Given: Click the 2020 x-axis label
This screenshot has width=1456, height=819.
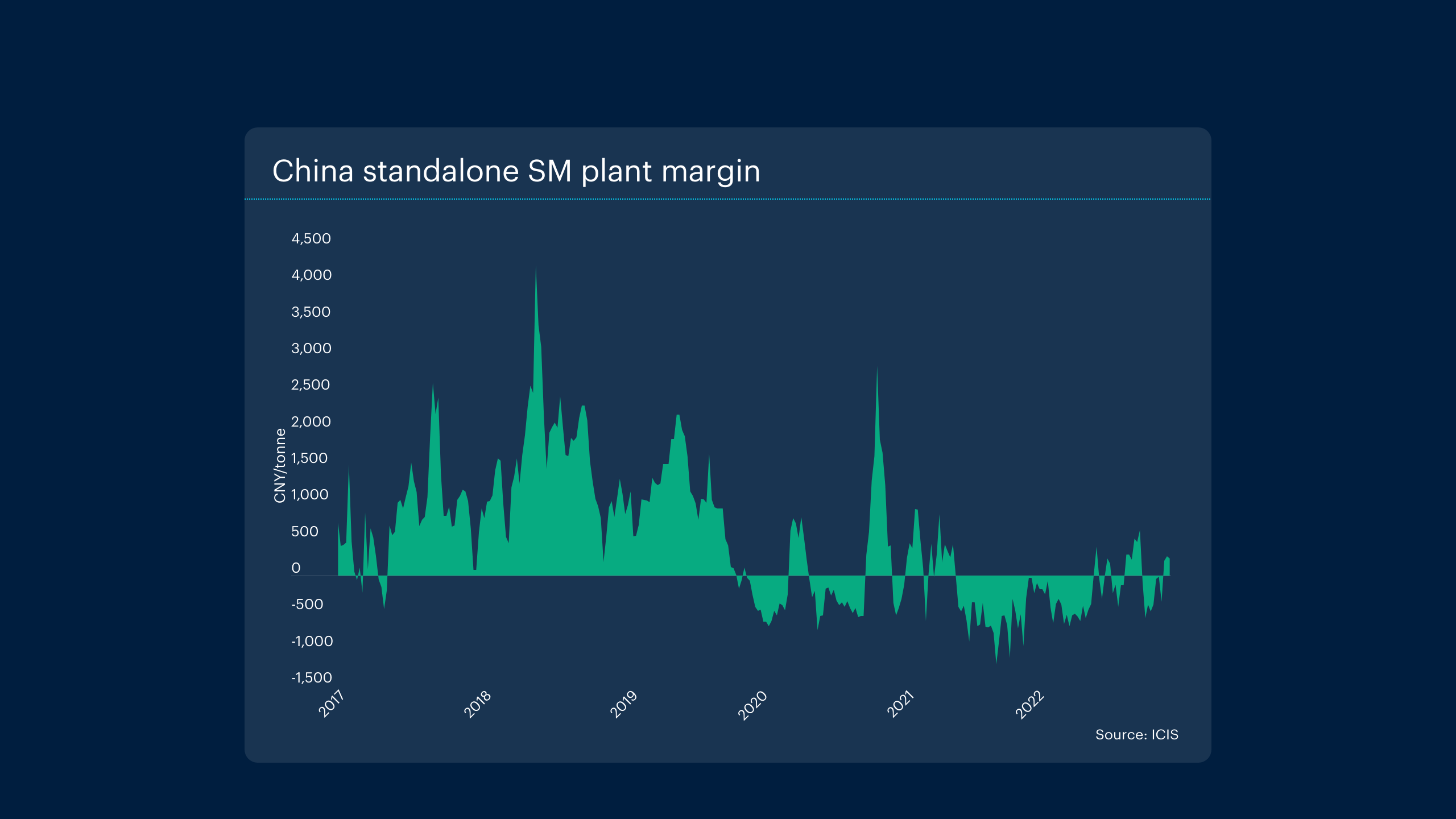Looking at the screenshot, I should click(752, 706).
